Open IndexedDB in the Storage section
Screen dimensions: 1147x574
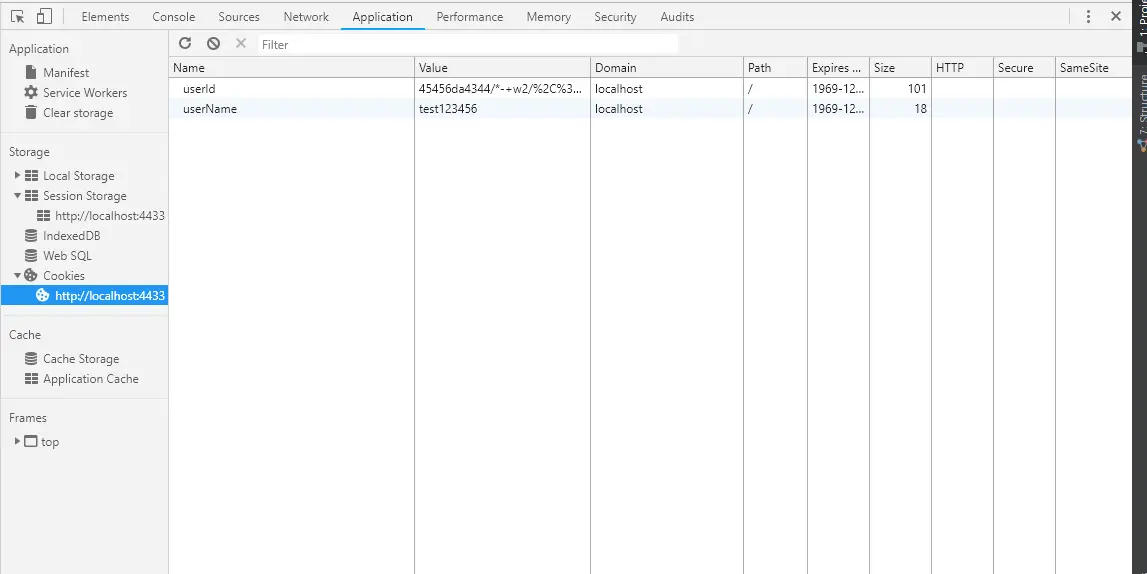(x=72, y=235)
